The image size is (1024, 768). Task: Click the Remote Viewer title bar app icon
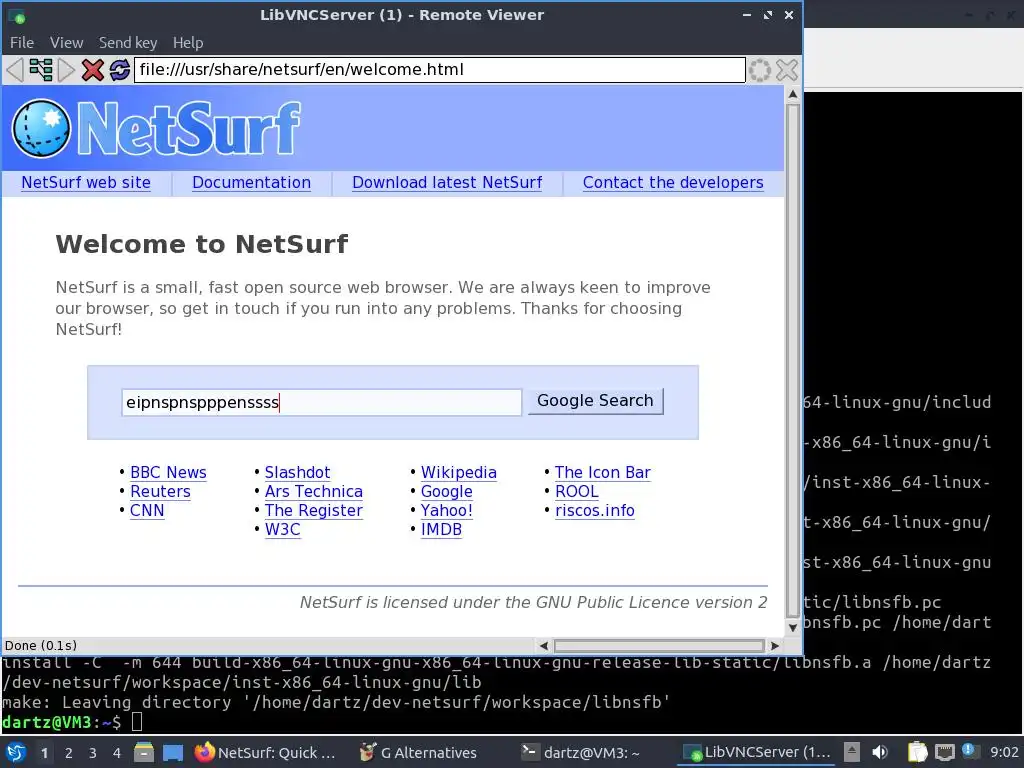pos(17,16)
